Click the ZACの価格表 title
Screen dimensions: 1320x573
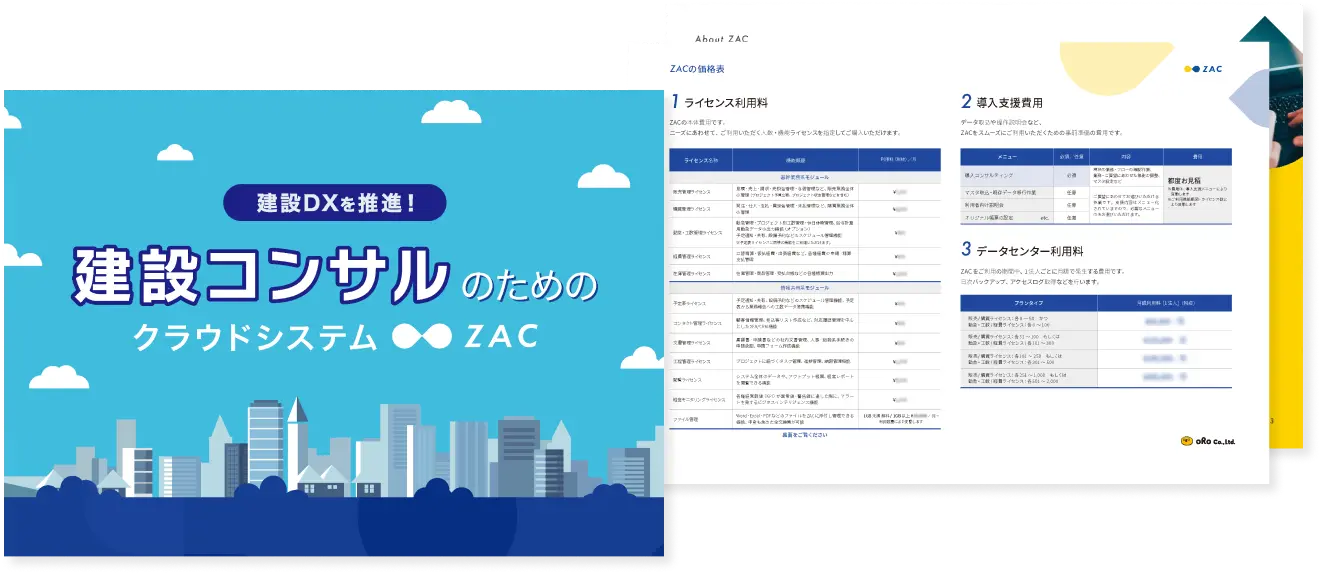(697, 69)
